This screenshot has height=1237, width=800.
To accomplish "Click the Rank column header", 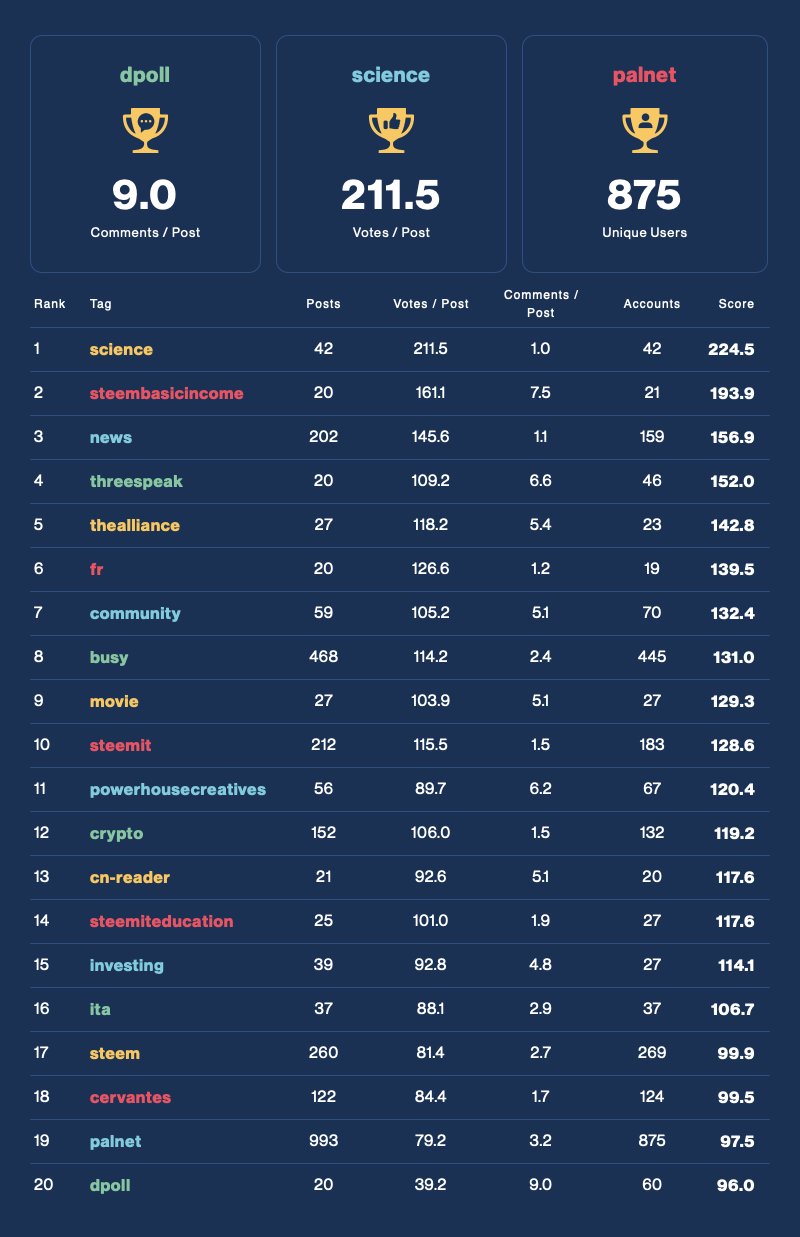I will pyautogui.click(x=50, y=304).
